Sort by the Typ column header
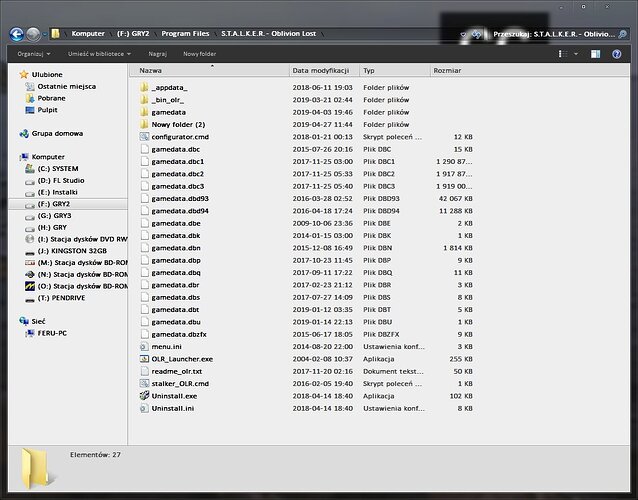 coord(395,70)
